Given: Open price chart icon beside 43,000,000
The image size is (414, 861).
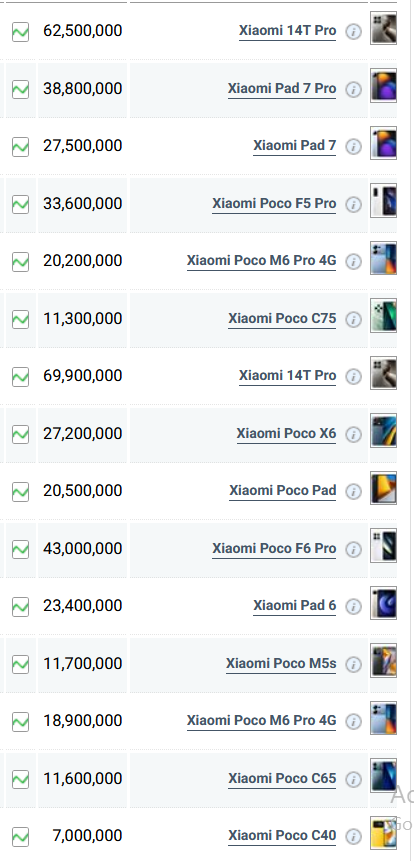Looking at the screenshot, I should point(20,549).
